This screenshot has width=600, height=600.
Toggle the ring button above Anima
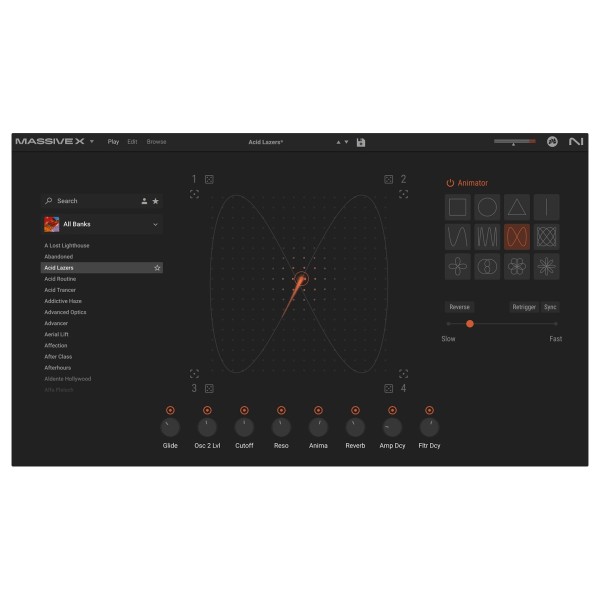coord(318,410)
